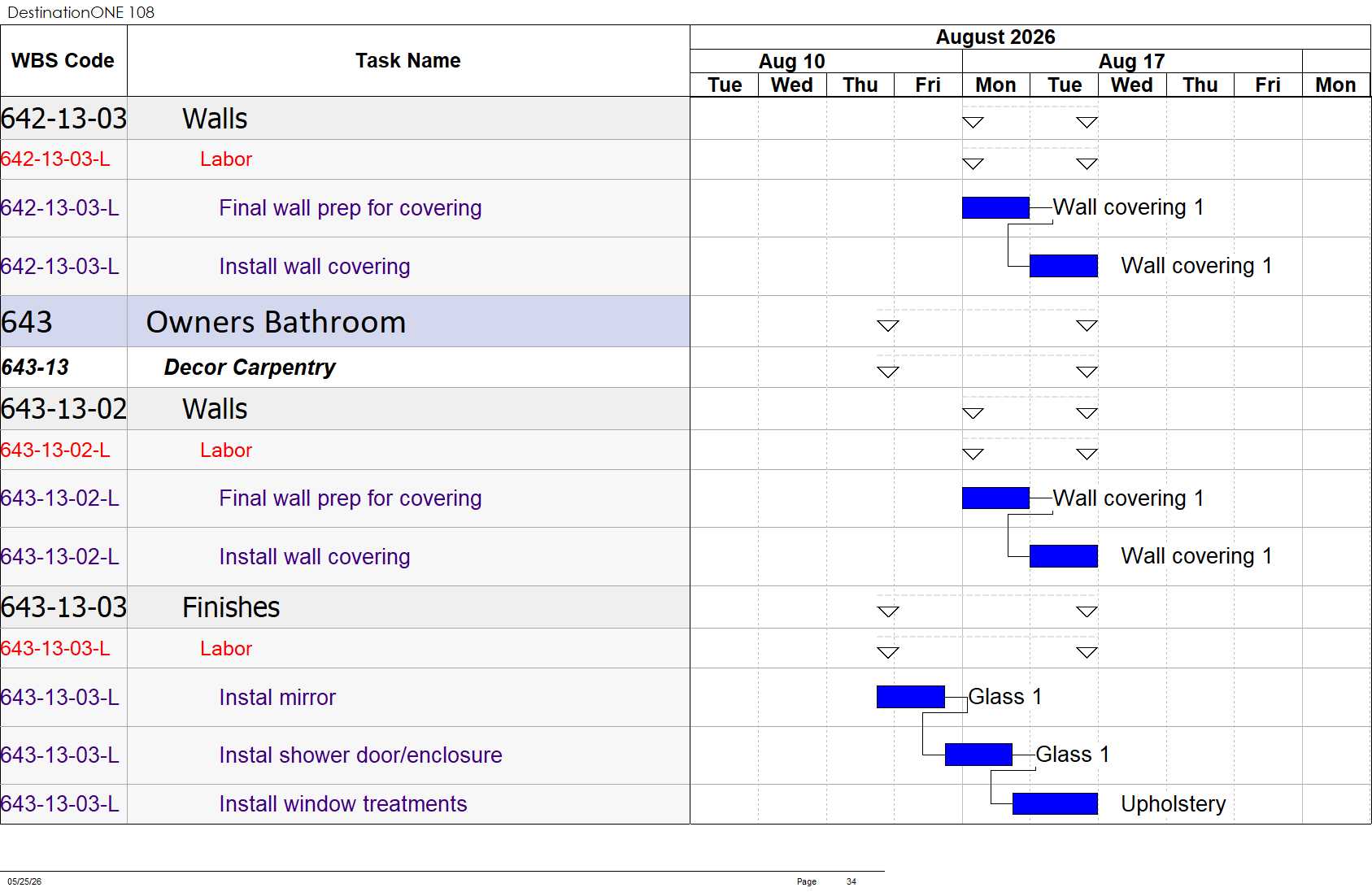Click the Owners Bathroom summary start marker
This screenshot has width=1372, height=892.
pos(888,326)
